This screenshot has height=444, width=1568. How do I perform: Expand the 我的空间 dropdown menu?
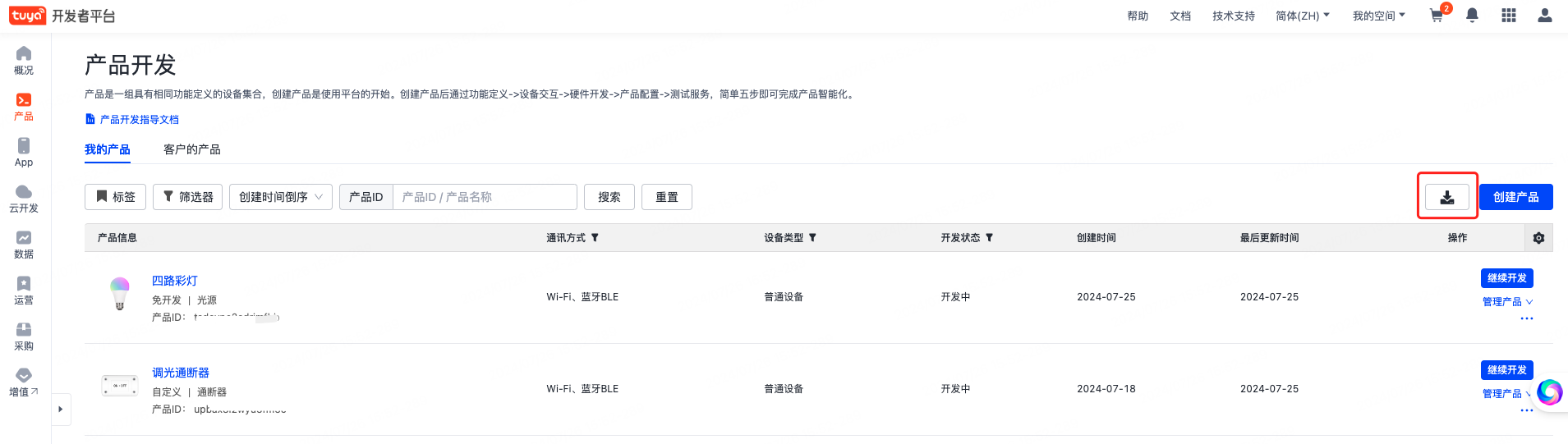click(x=1378, y=16)
